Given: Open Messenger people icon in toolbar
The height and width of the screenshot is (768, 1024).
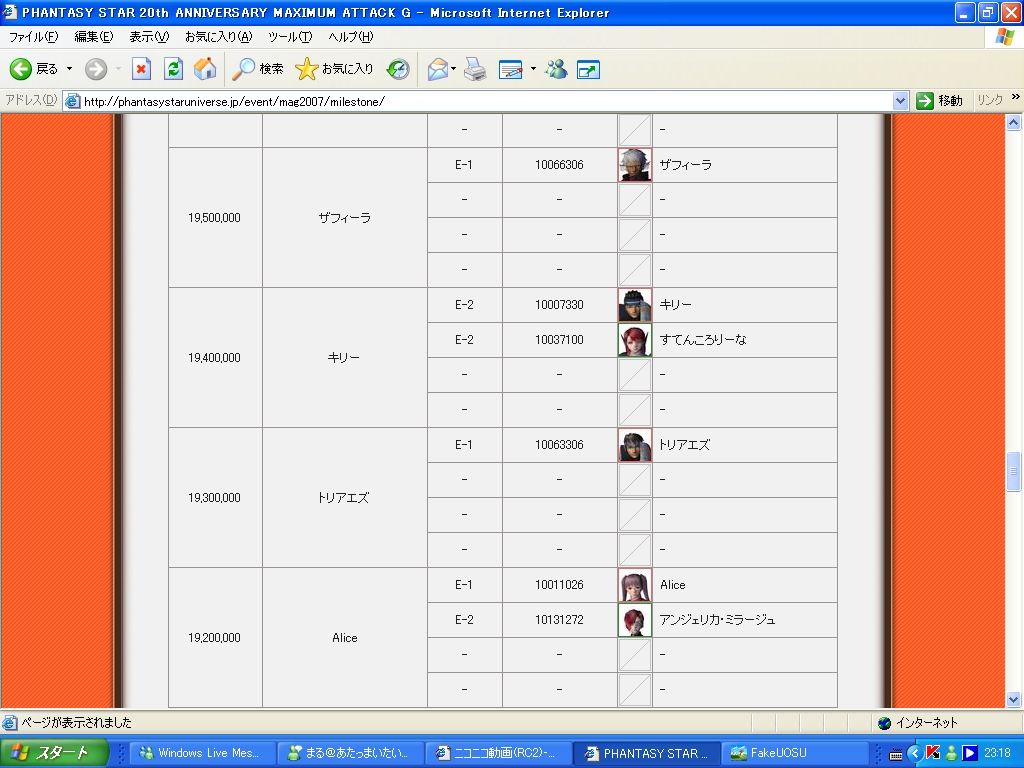Looking at the screenshot, I should pos(556,69).
